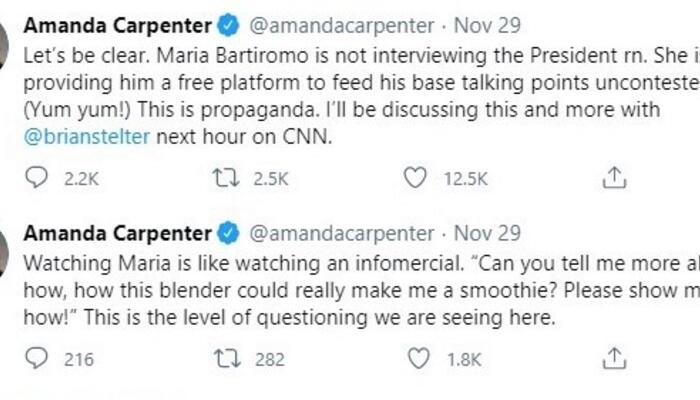Share the second tweet via share icon
The image size is (700, 400).
(616, 356)
